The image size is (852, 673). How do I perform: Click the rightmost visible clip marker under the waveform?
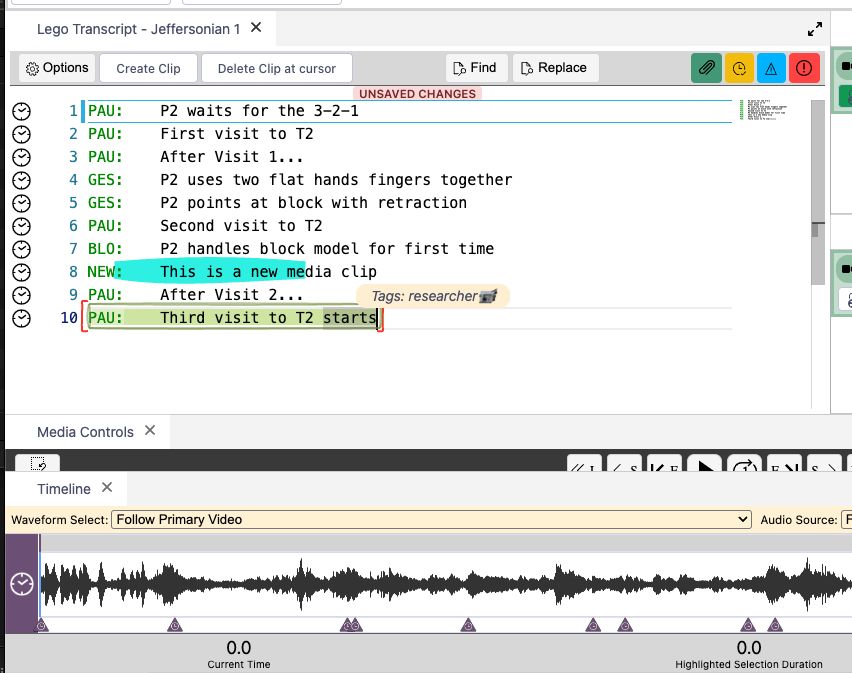(x=774, y=625)
